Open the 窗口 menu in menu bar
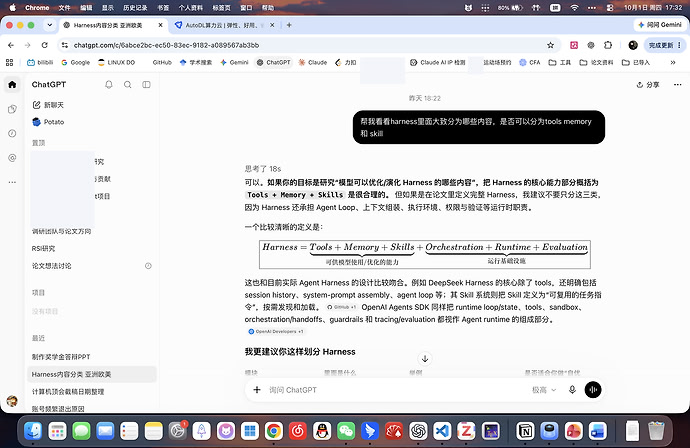 [x=246, y=7]
